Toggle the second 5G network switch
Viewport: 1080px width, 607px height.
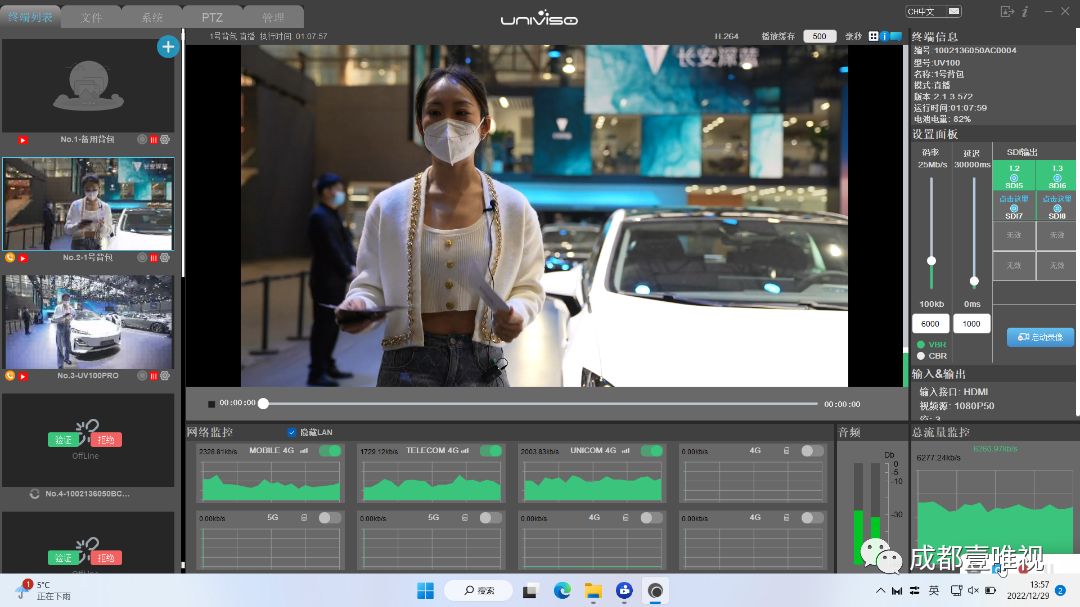[491, 518]
